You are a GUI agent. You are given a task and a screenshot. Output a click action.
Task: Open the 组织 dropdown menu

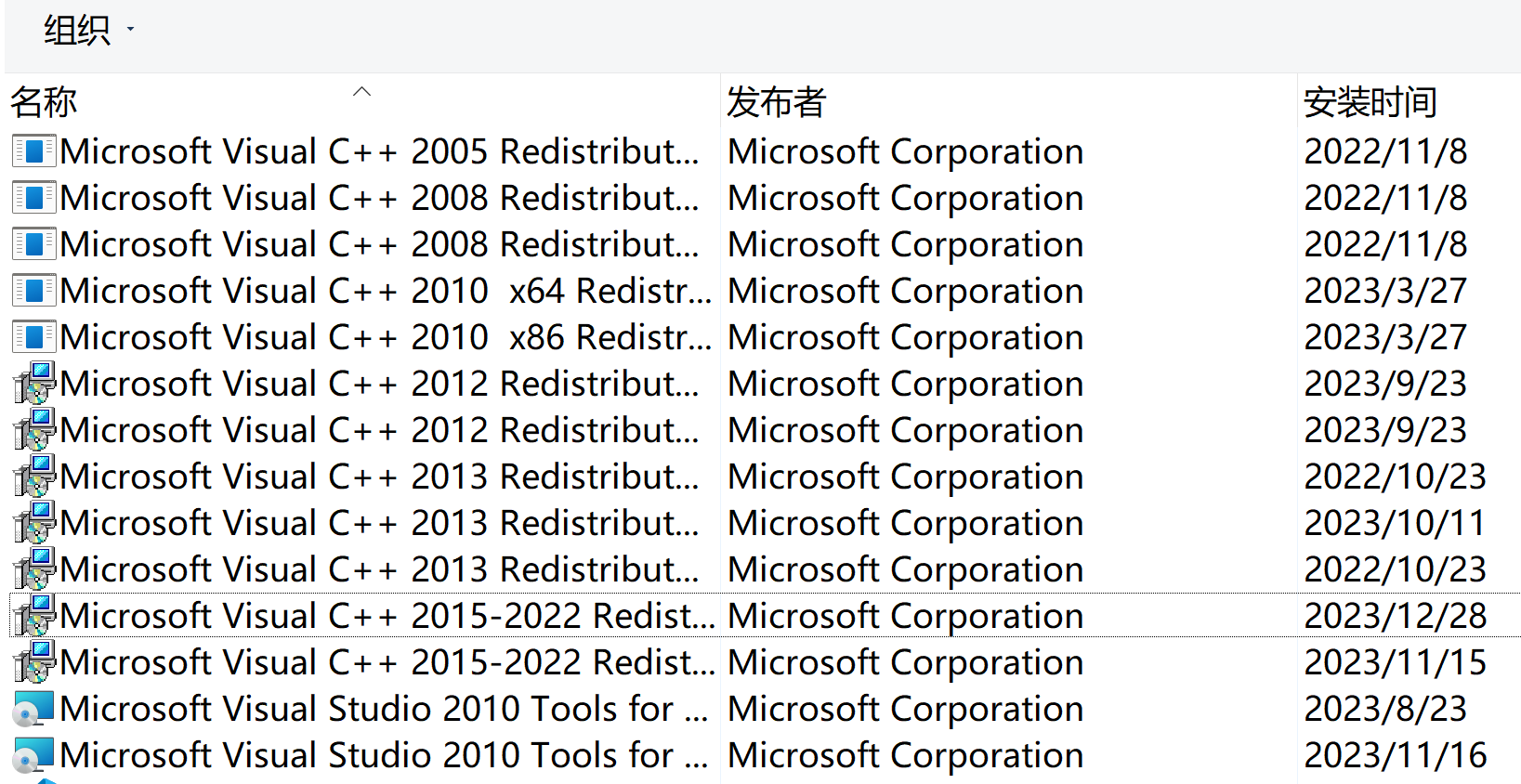click(88, 31)
